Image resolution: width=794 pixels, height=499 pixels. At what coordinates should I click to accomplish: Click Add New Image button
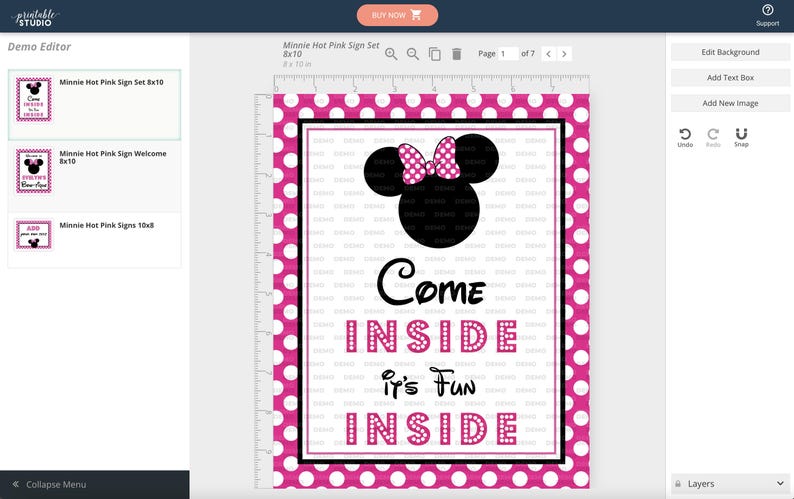pos(730,103)
